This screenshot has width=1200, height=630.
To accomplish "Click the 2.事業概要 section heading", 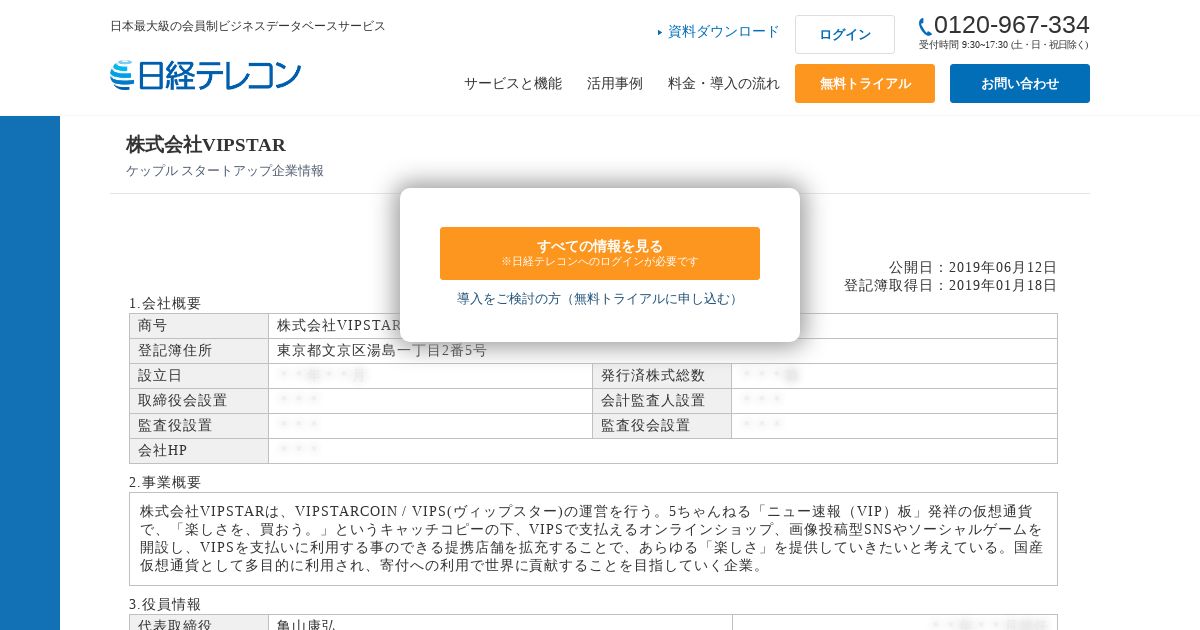I will [165, 482].
